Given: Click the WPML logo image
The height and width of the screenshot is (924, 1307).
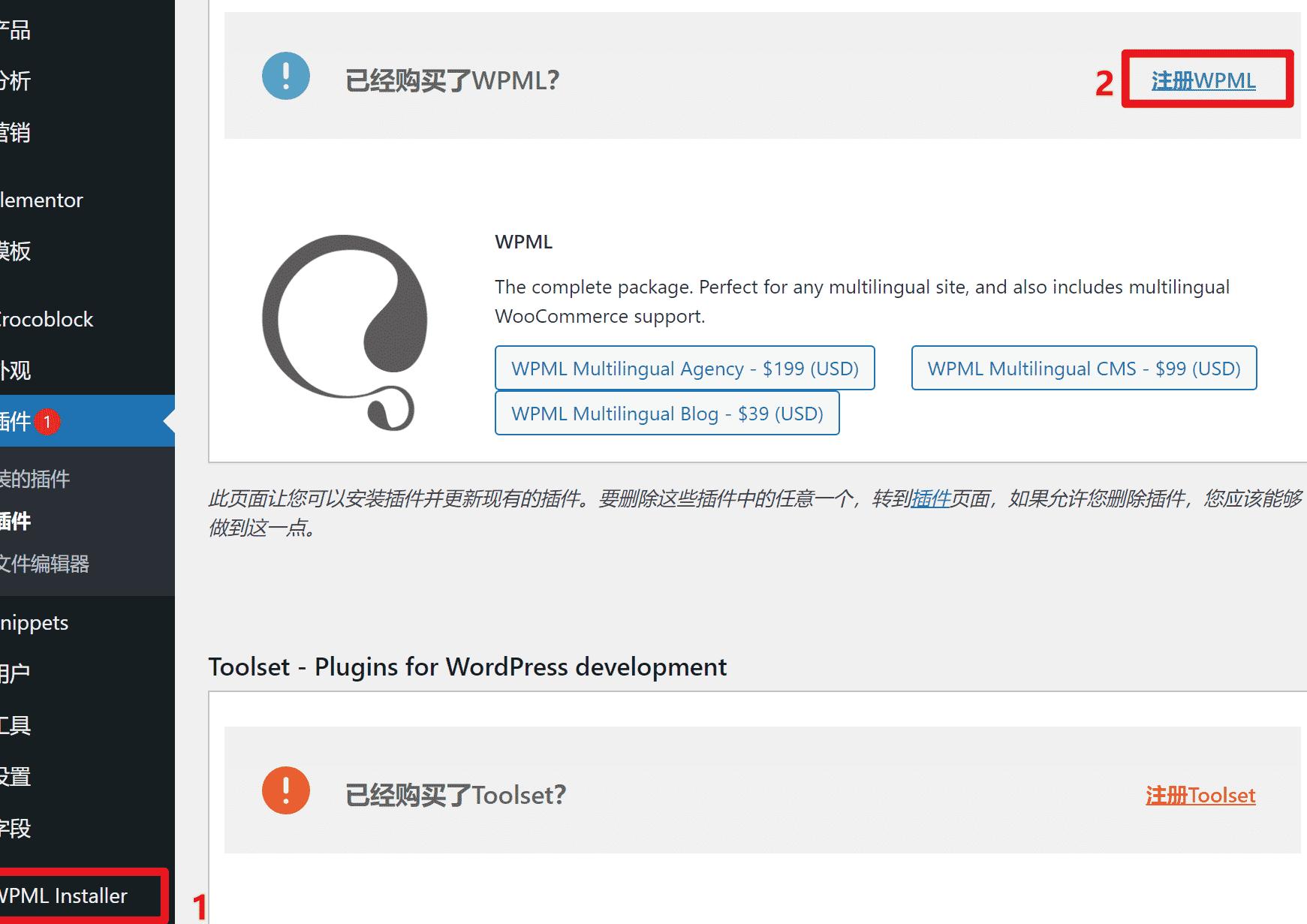Looking at the screenshot, I should [x=345, y=333].
